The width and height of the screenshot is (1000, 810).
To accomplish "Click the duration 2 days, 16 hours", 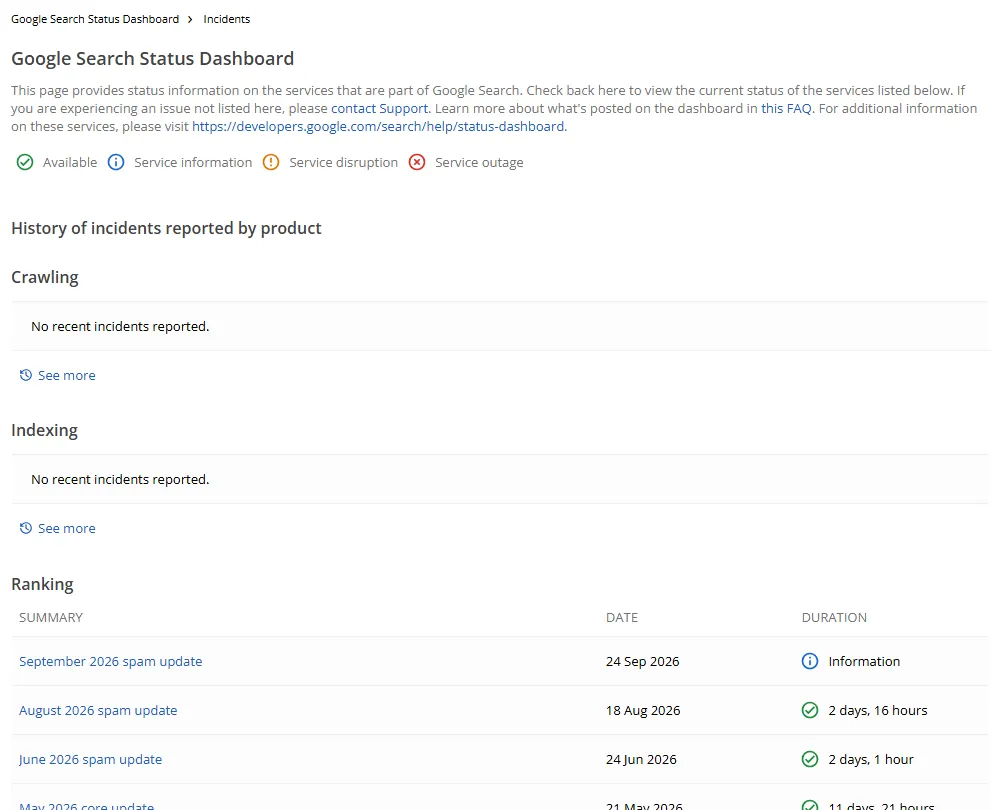I will [x=878, y=710].
